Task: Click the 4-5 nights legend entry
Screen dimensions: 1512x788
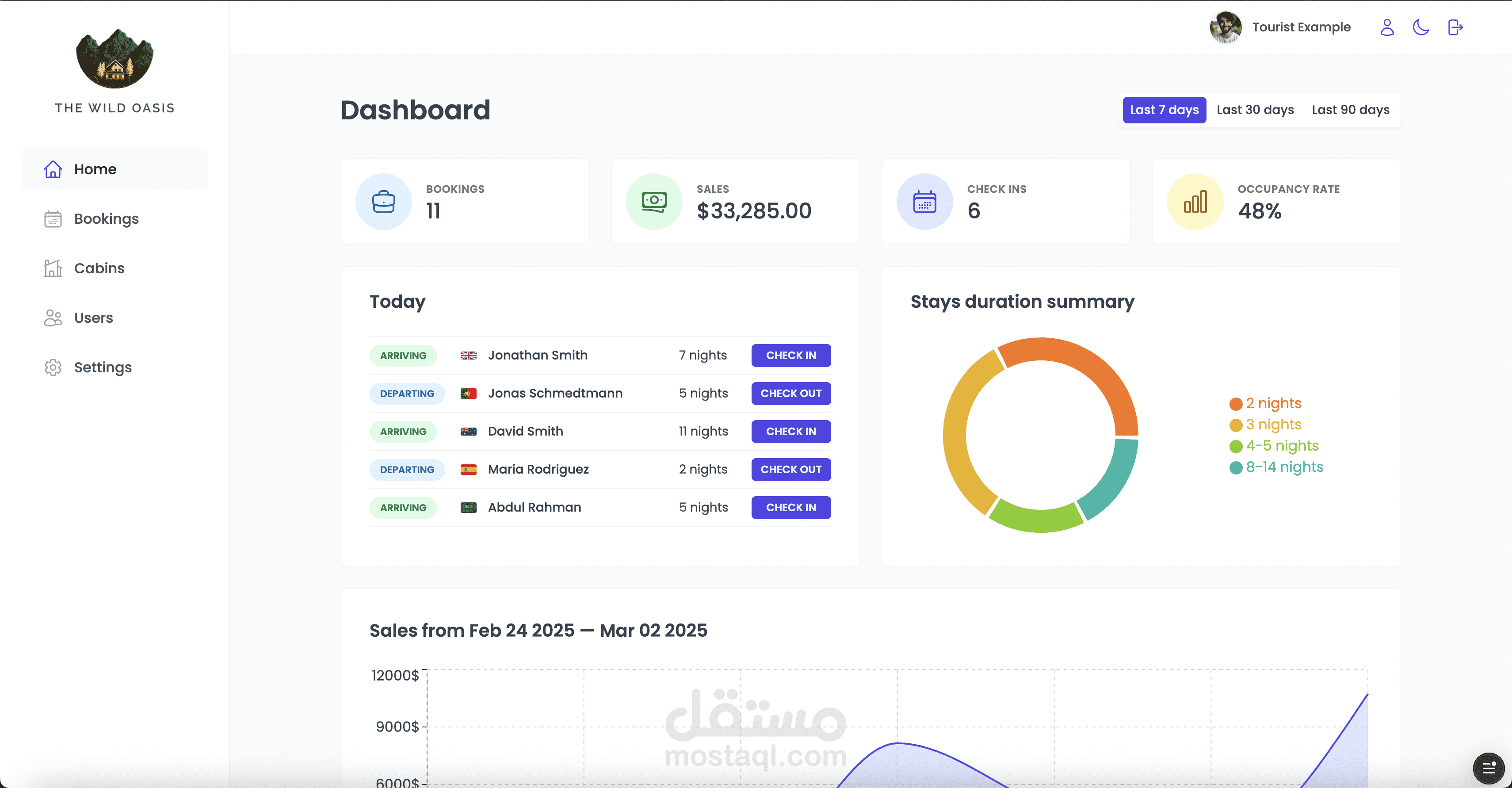Action: click(1274, 446)
